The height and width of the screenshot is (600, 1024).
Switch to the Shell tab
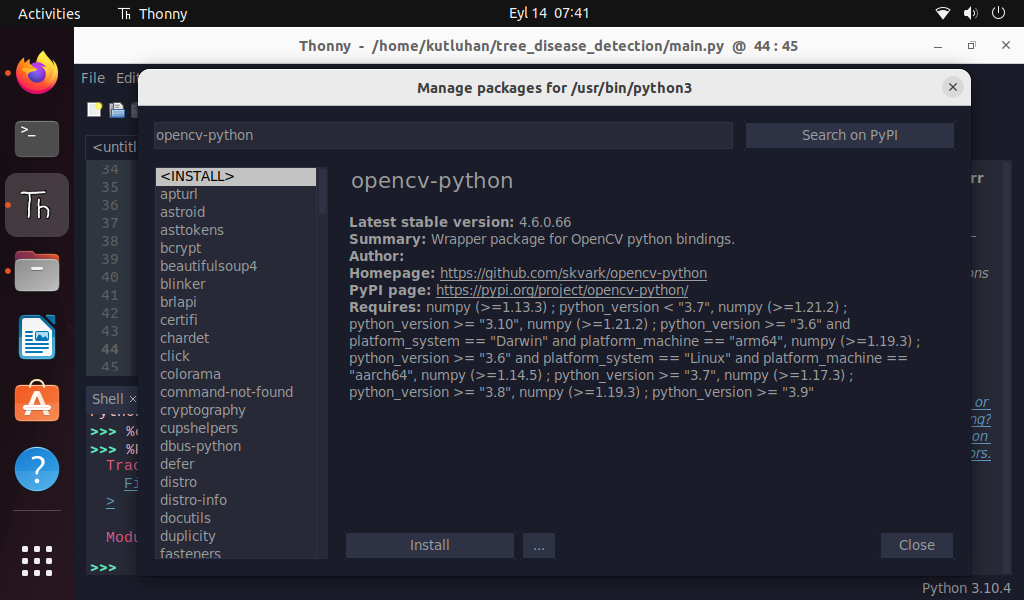coord(107,398)
